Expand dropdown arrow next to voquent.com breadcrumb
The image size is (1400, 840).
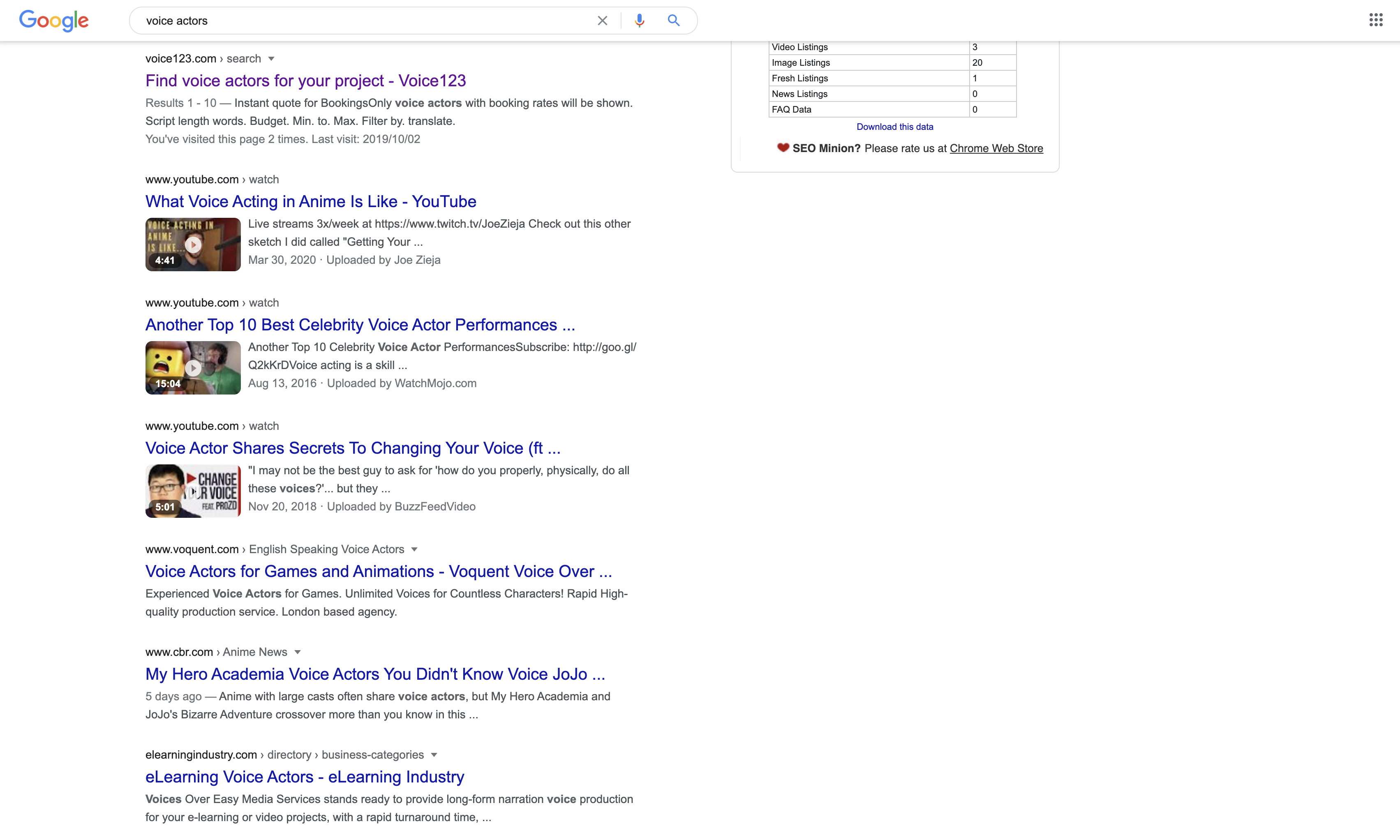[414, 549]
